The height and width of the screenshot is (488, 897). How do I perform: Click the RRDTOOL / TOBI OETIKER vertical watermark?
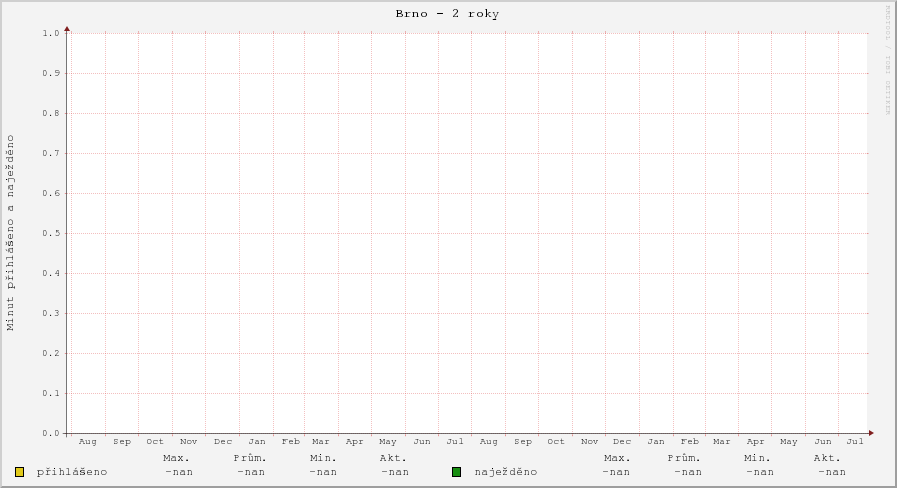click(887, 60)
